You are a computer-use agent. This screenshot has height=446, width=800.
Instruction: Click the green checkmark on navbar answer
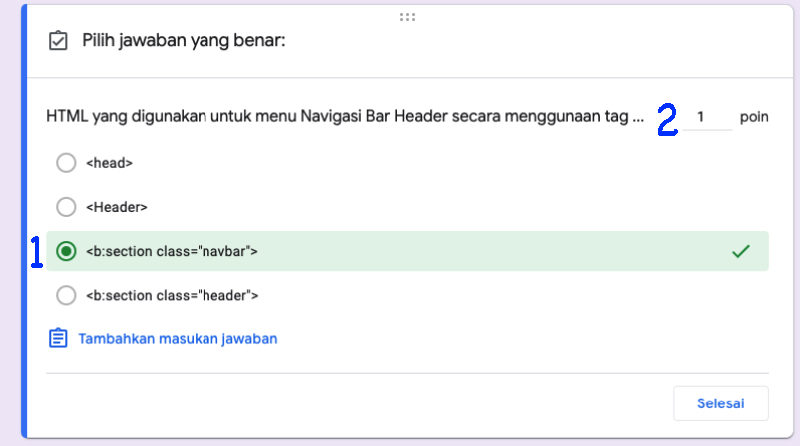741,251
